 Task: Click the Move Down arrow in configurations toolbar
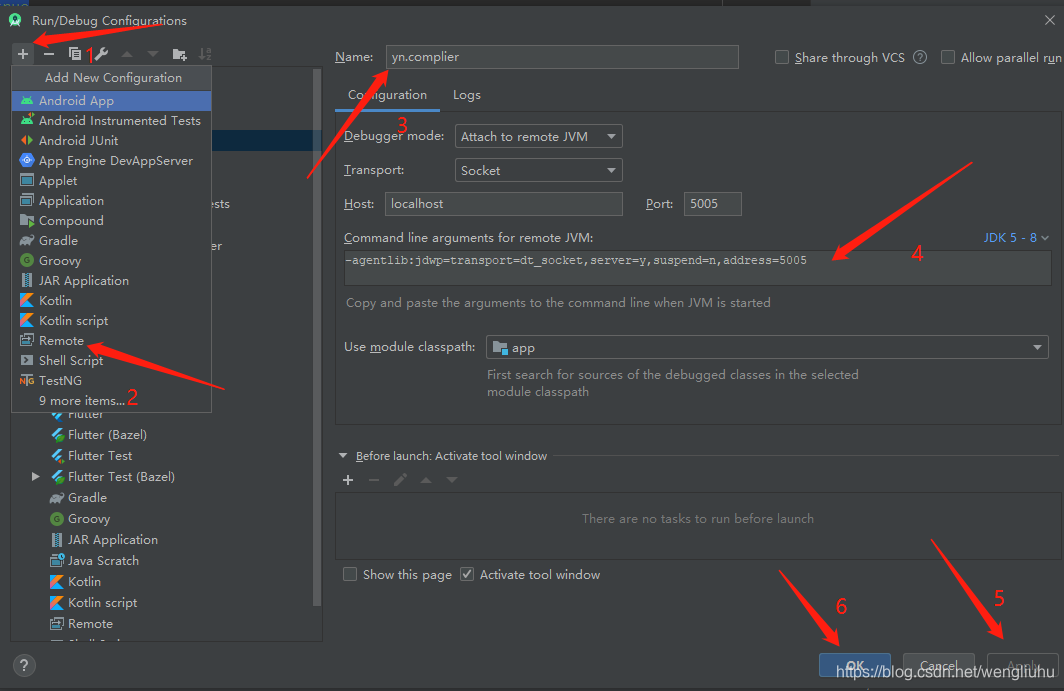(x=153, y=54)
